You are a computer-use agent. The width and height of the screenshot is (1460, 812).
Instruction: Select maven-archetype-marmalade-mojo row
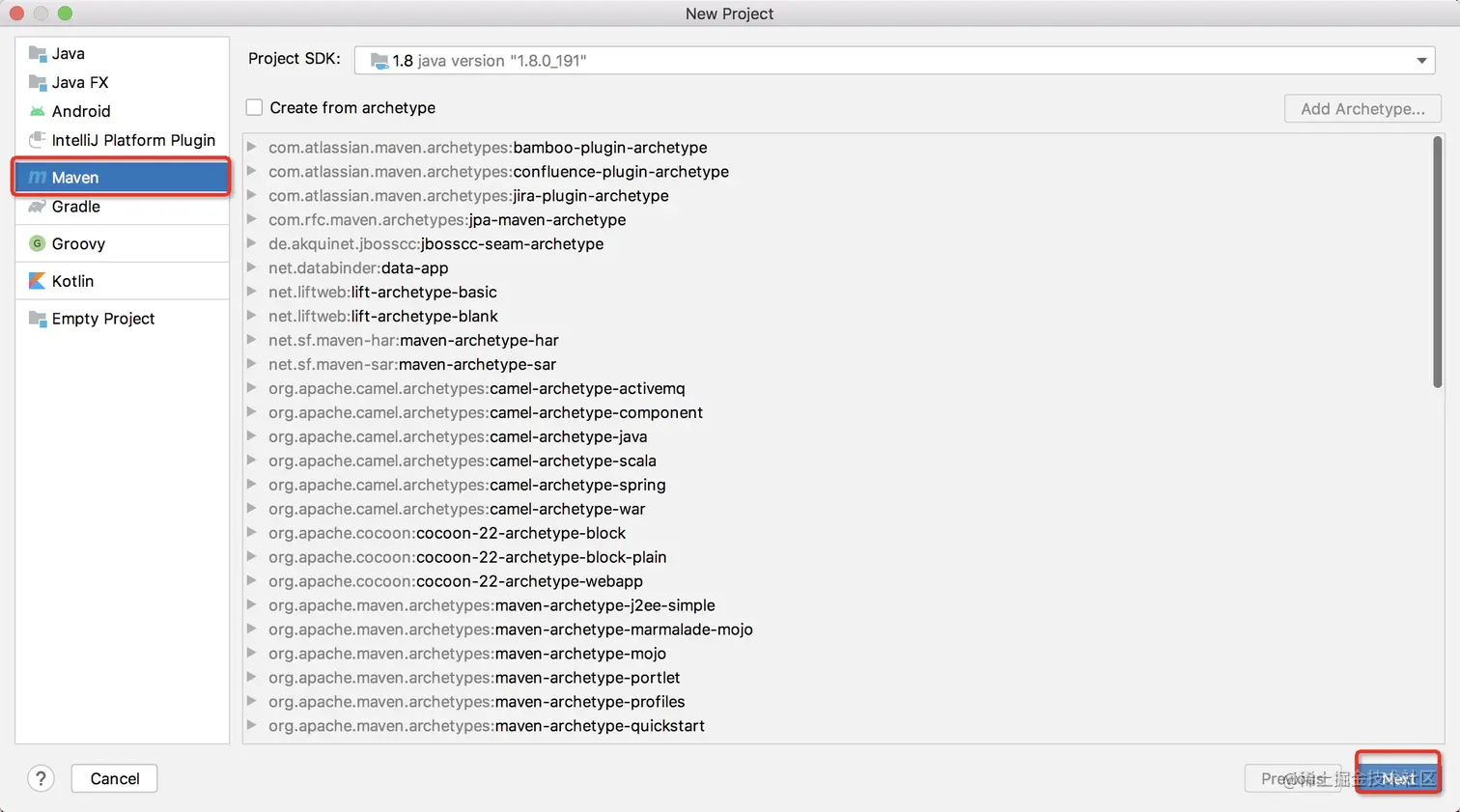835,630
